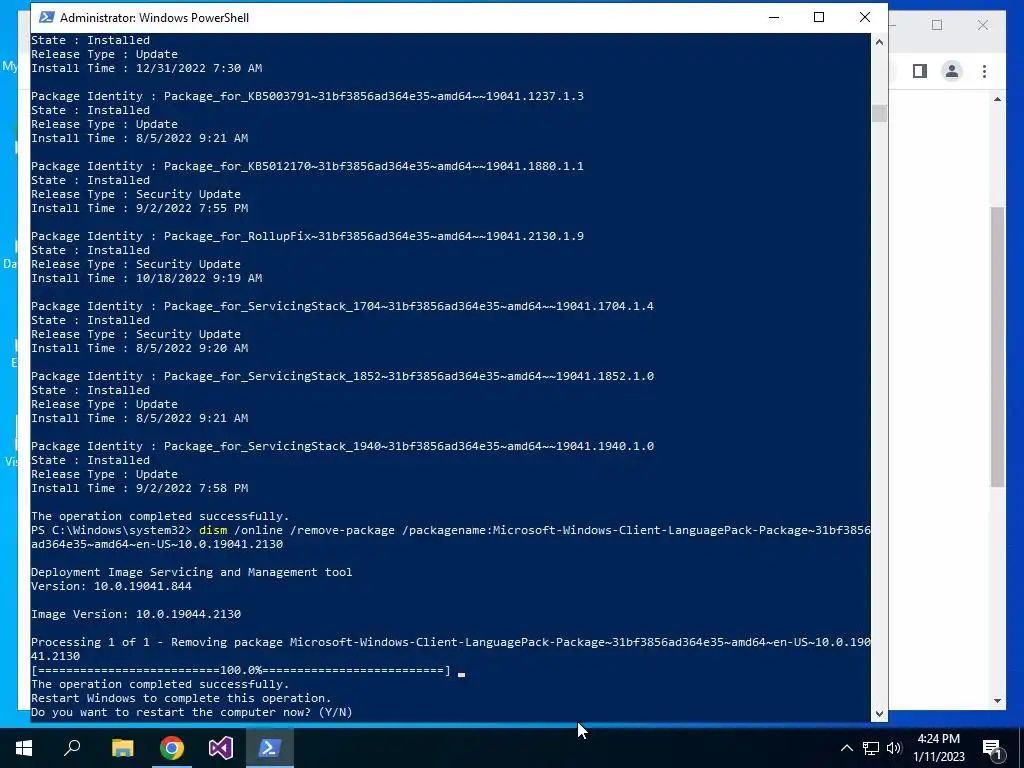1024x768 pixels.
Task: Click the PowerShell icon in the title bar
Action: click(x=47, y=18)
